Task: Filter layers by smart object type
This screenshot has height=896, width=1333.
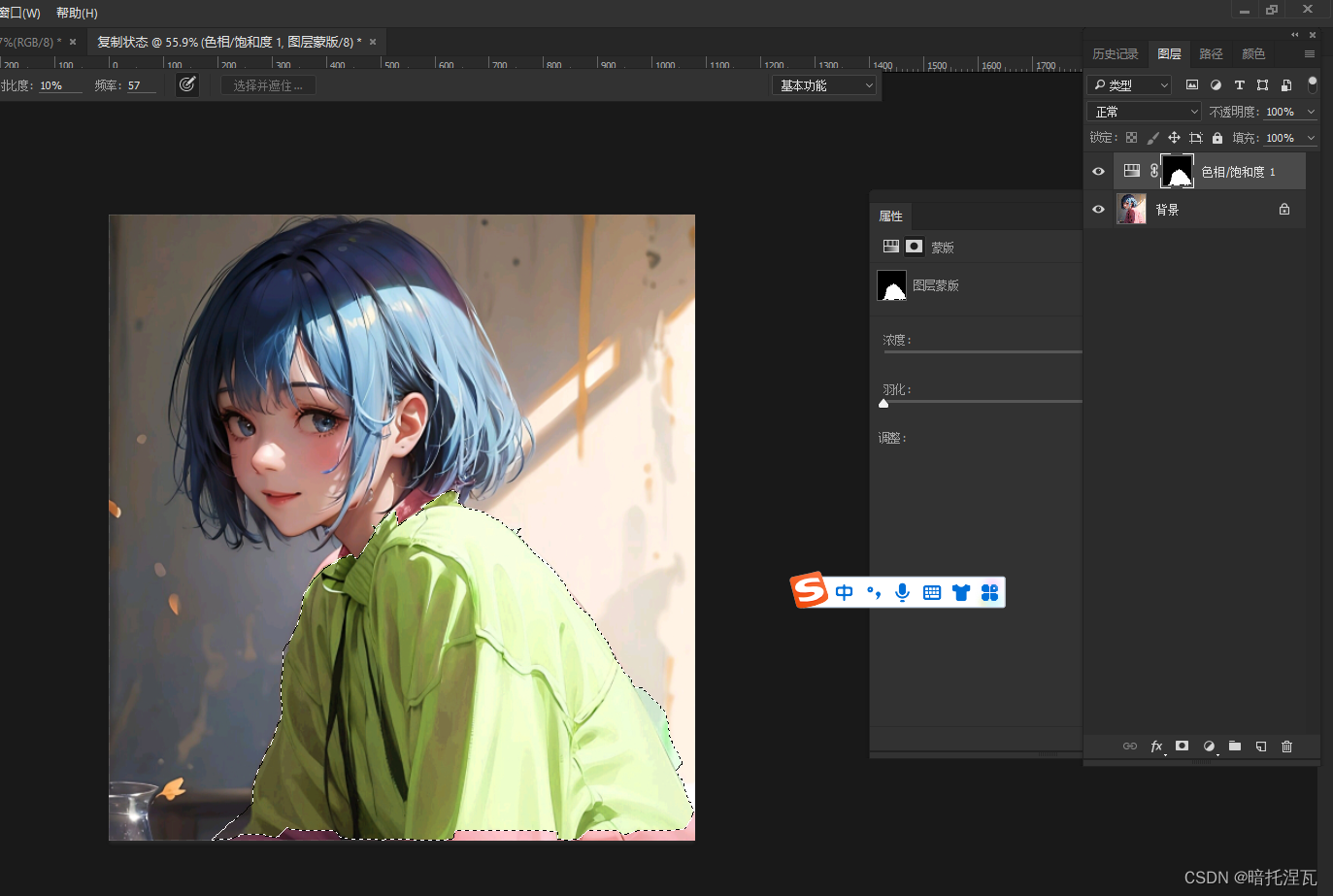Action: click(x=1286, y=85)
